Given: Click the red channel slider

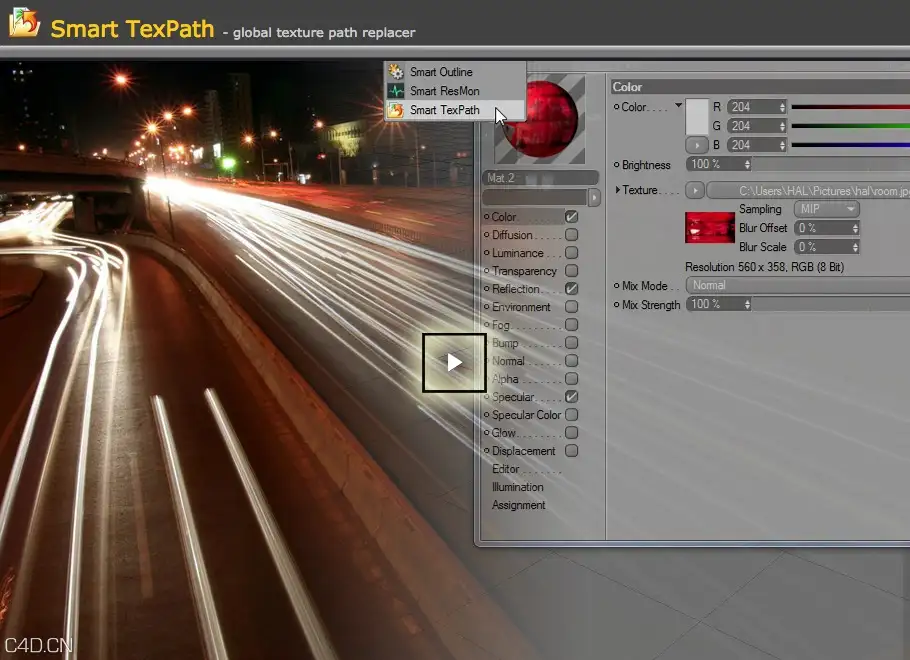Looking at the screenshot, I should point(851,107).
